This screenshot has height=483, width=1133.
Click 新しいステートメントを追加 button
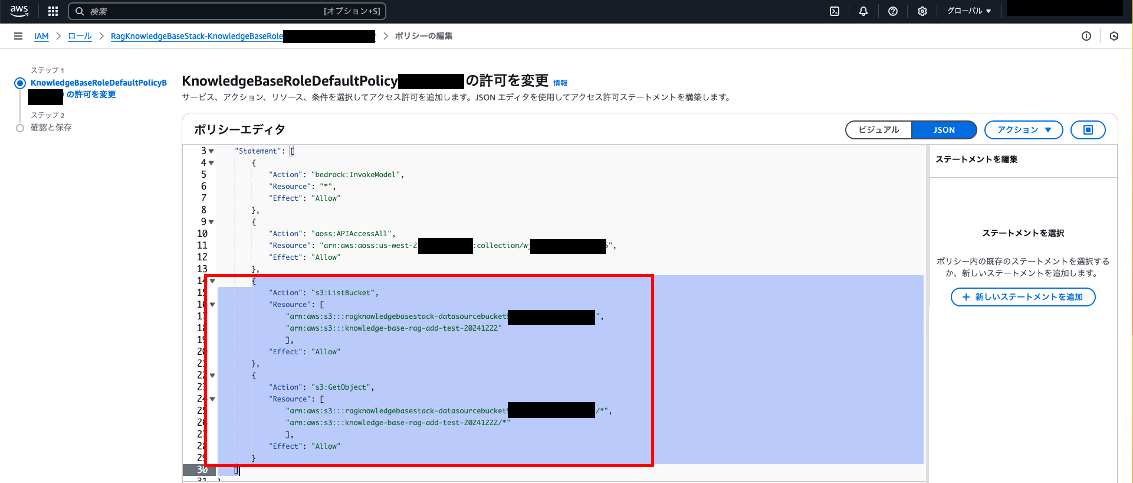(x=1023, y=297)
